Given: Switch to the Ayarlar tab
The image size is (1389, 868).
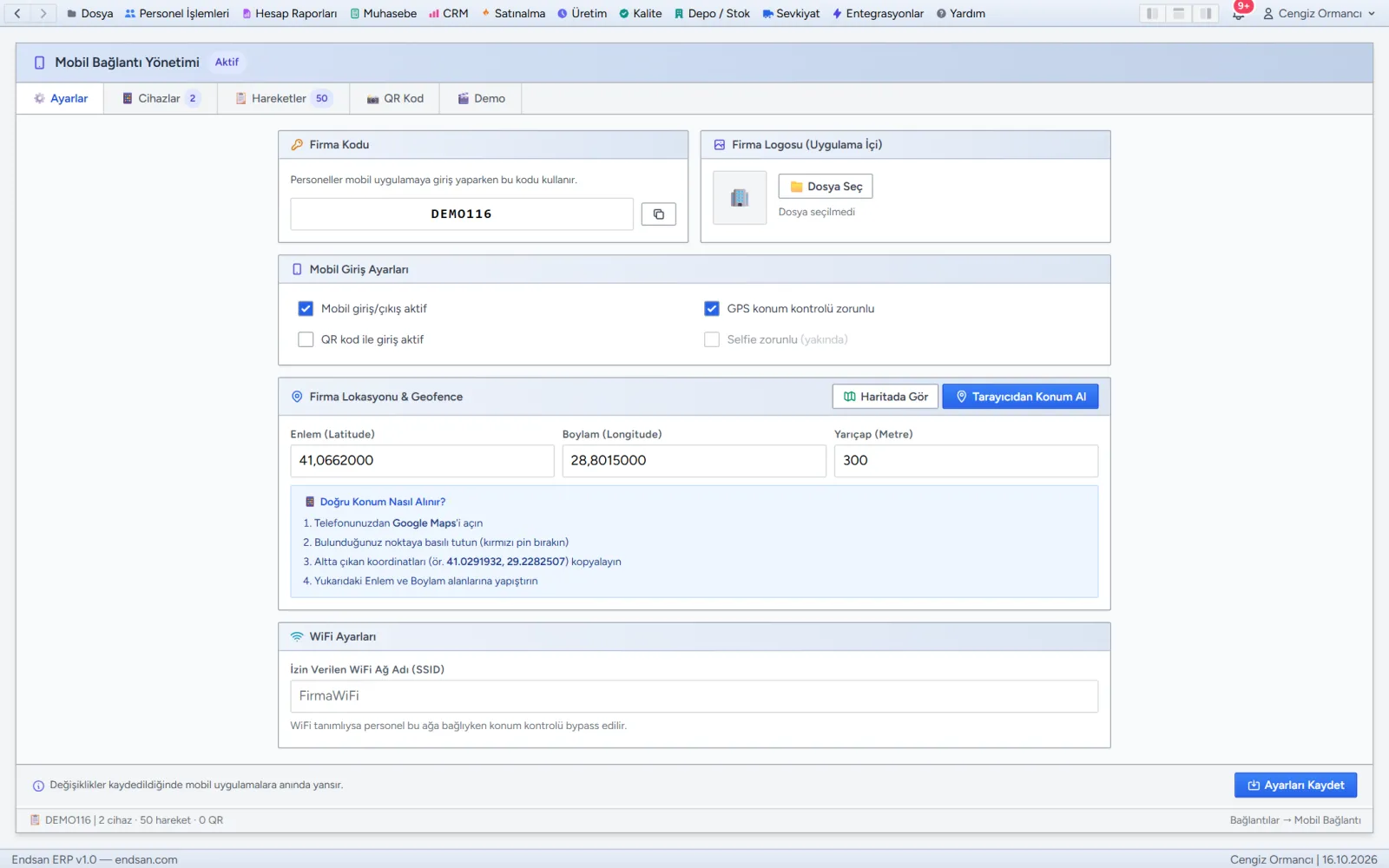Looking at the screenshot, I should point(60,98).
